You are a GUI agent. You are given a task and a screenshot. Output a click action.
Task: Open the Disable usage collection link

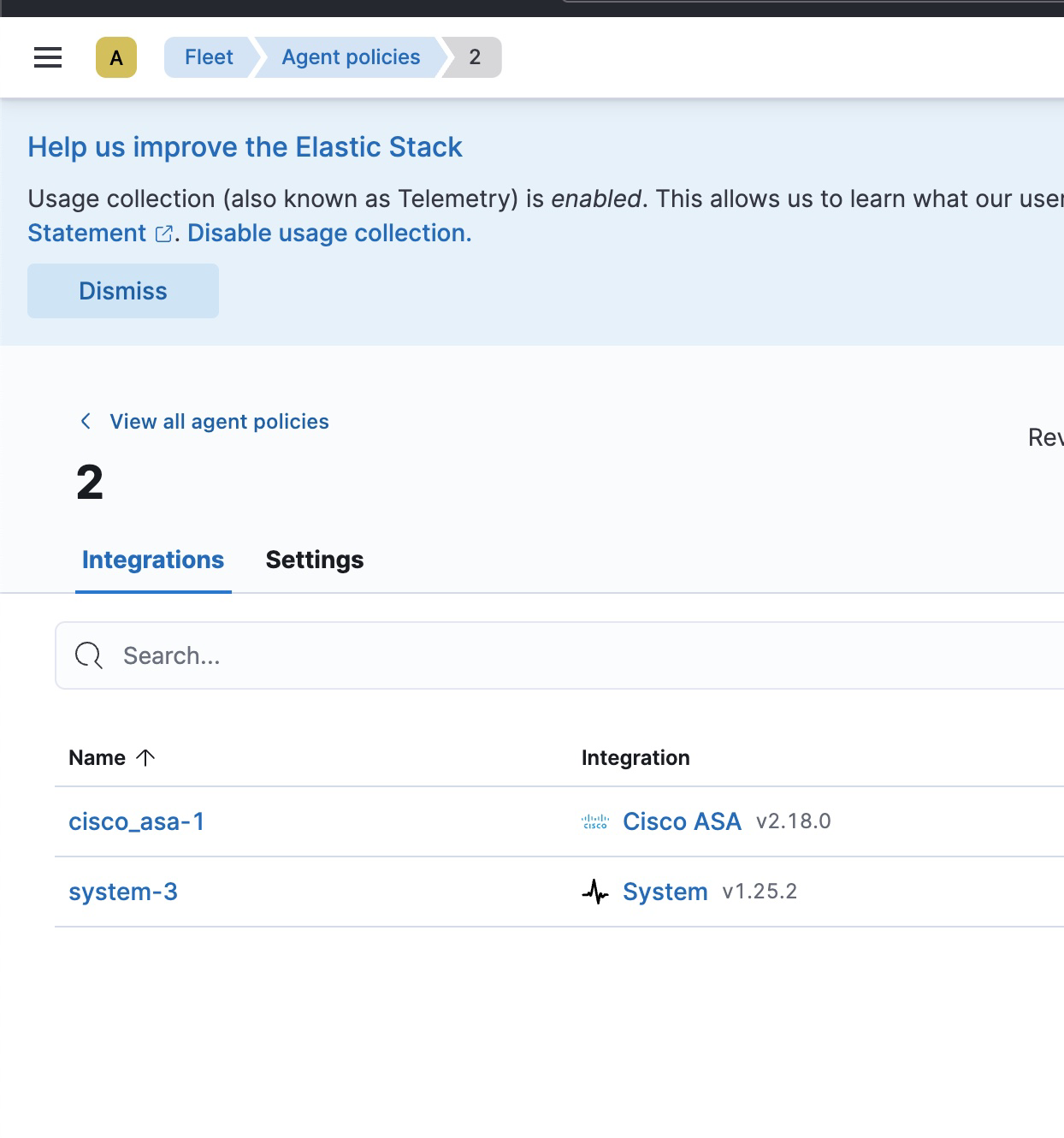328,233
